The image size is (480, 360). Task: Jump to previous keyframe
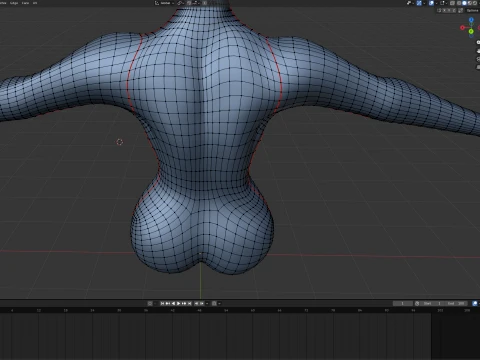[168, 303]
